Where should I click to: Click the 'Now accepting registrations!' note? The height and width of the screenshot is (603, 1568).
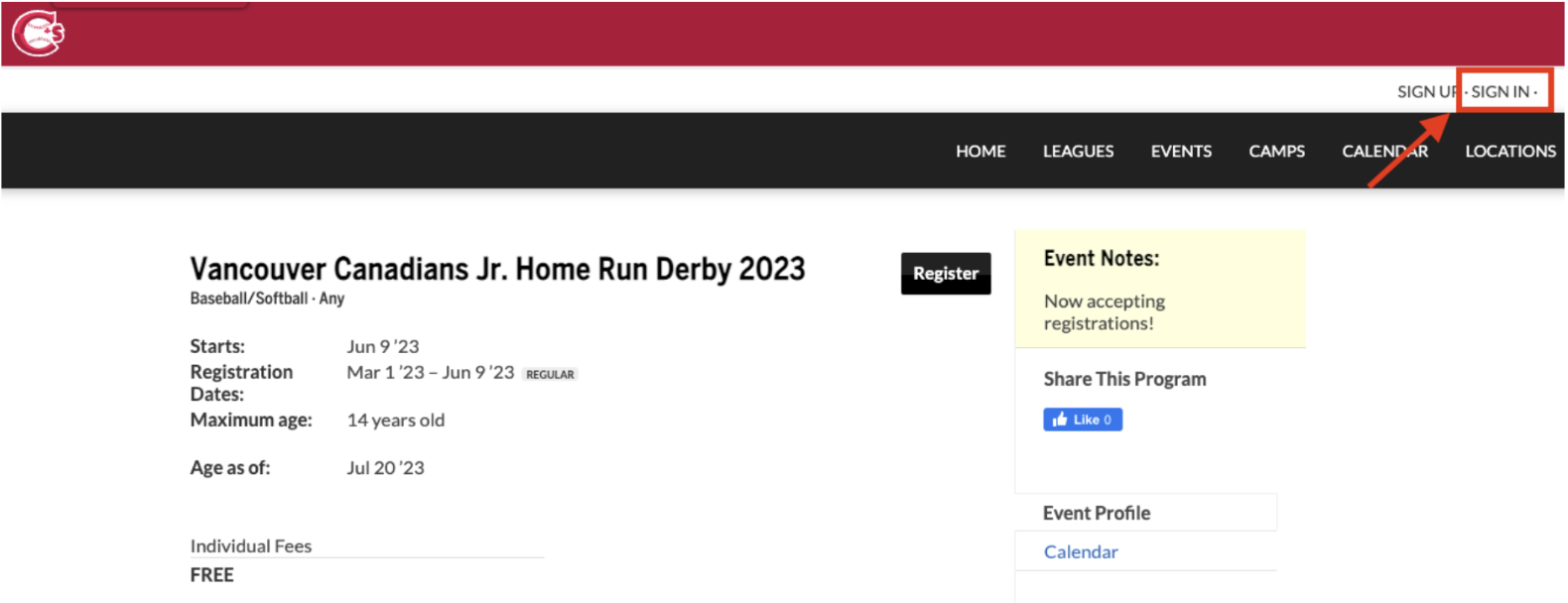pos(1105,311)
